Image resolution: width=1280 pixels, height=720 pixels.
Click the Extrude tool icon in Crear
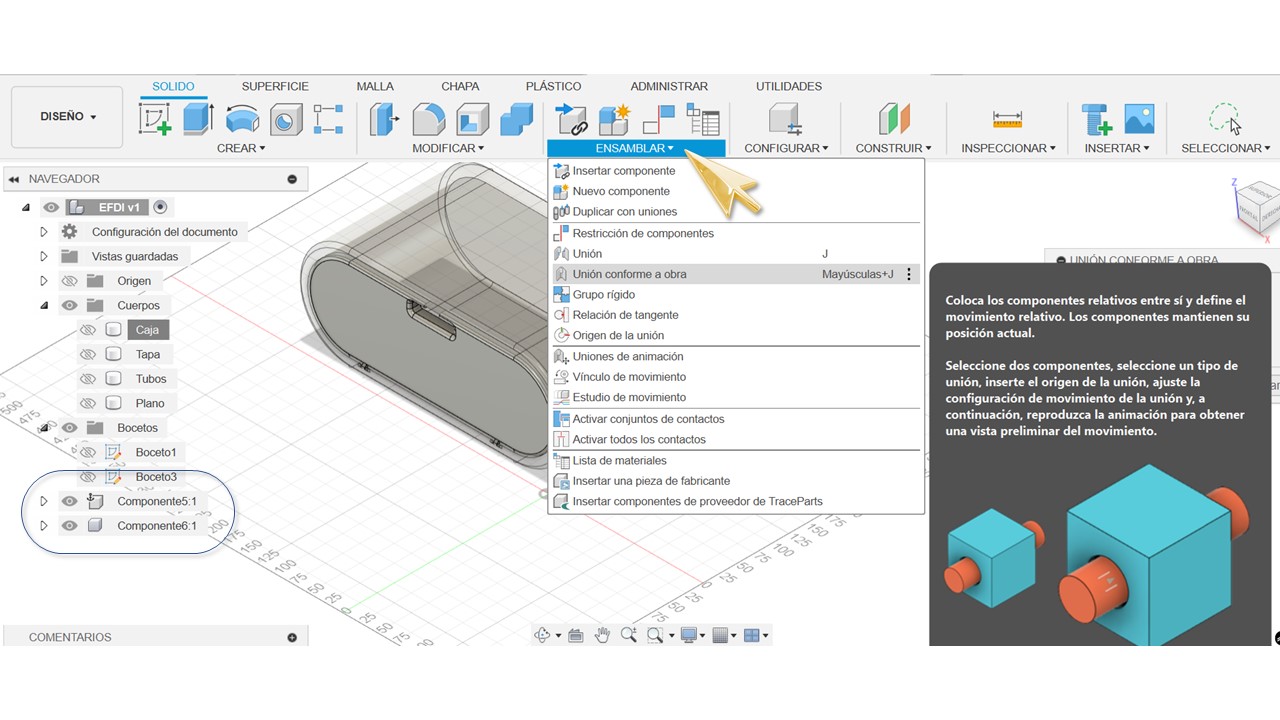pos(198,119)
